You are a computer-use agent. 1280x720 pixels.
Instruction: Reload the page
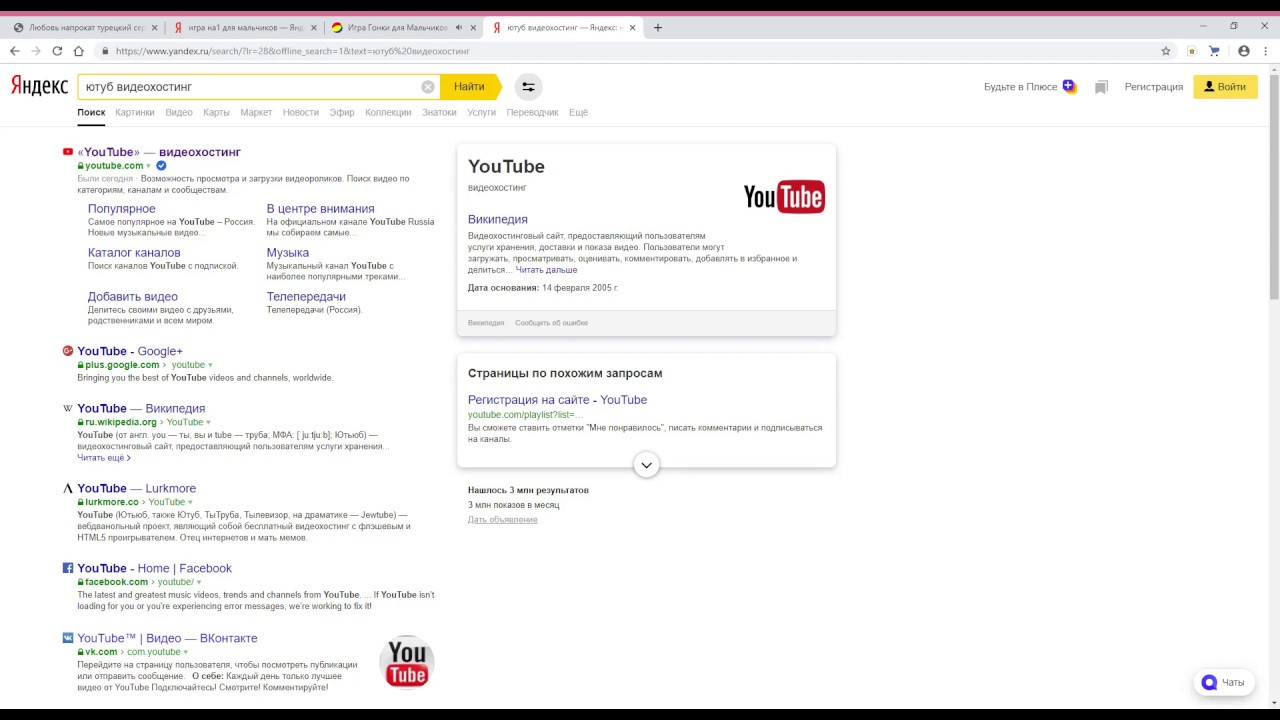(x=58, y=51)
